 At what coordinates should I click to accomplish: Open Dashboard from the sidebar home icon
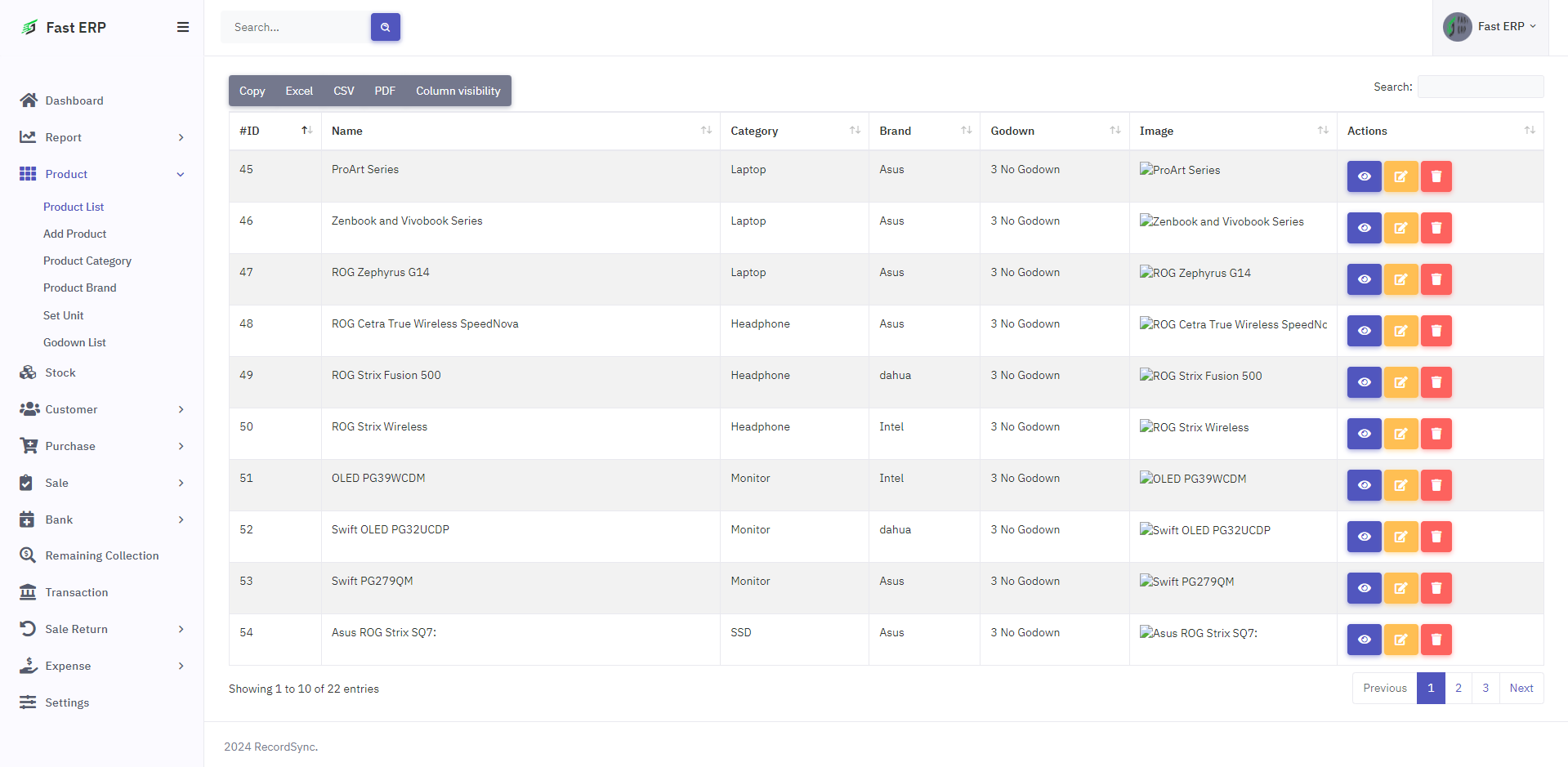pos(29,100)
